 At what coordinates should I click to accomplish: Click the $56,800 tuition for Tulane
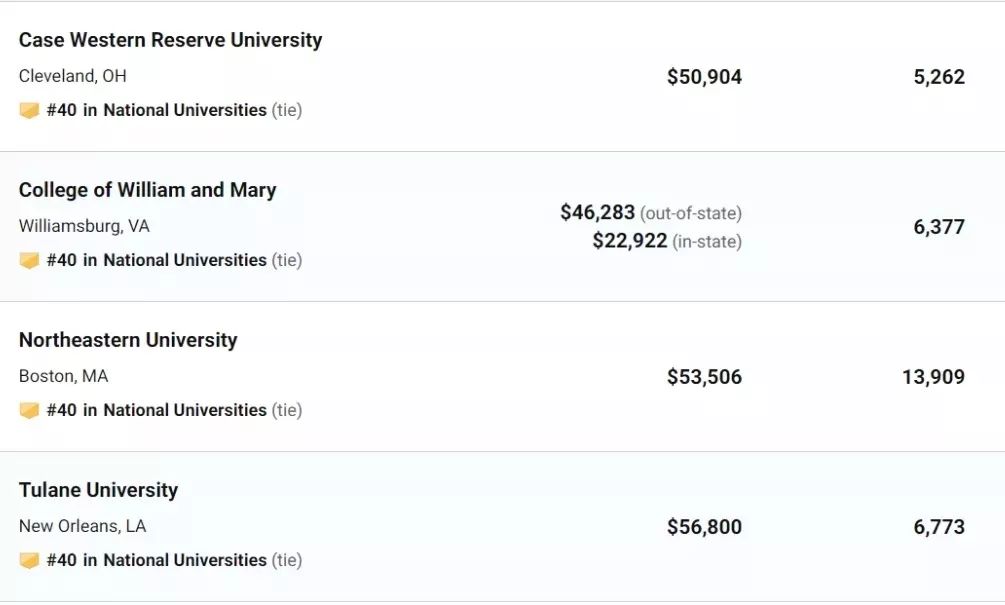(704, 527)
